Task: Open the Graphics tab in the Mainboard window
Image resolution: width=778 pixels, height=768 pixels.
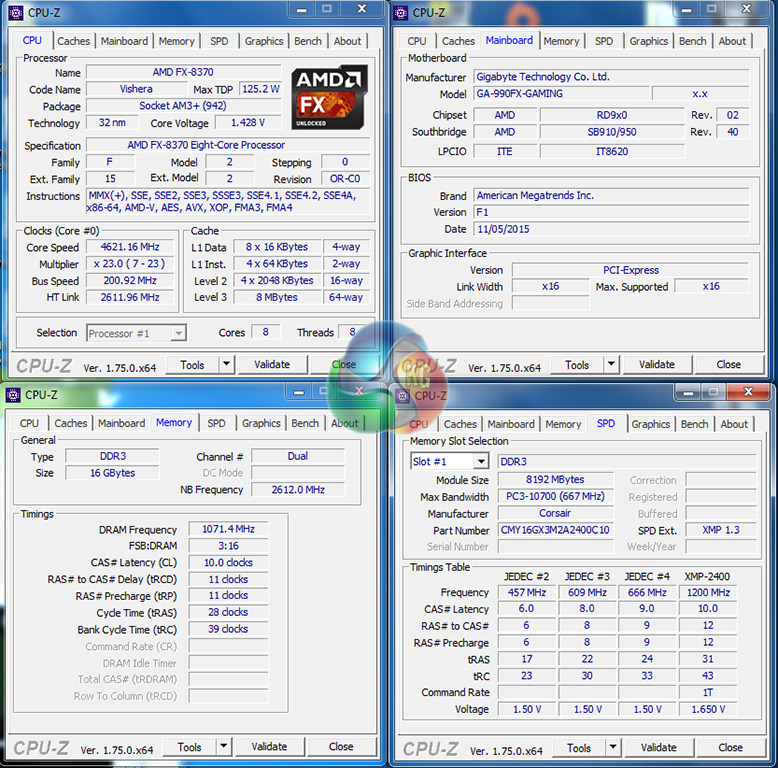Action: click(x=648, y=41)
